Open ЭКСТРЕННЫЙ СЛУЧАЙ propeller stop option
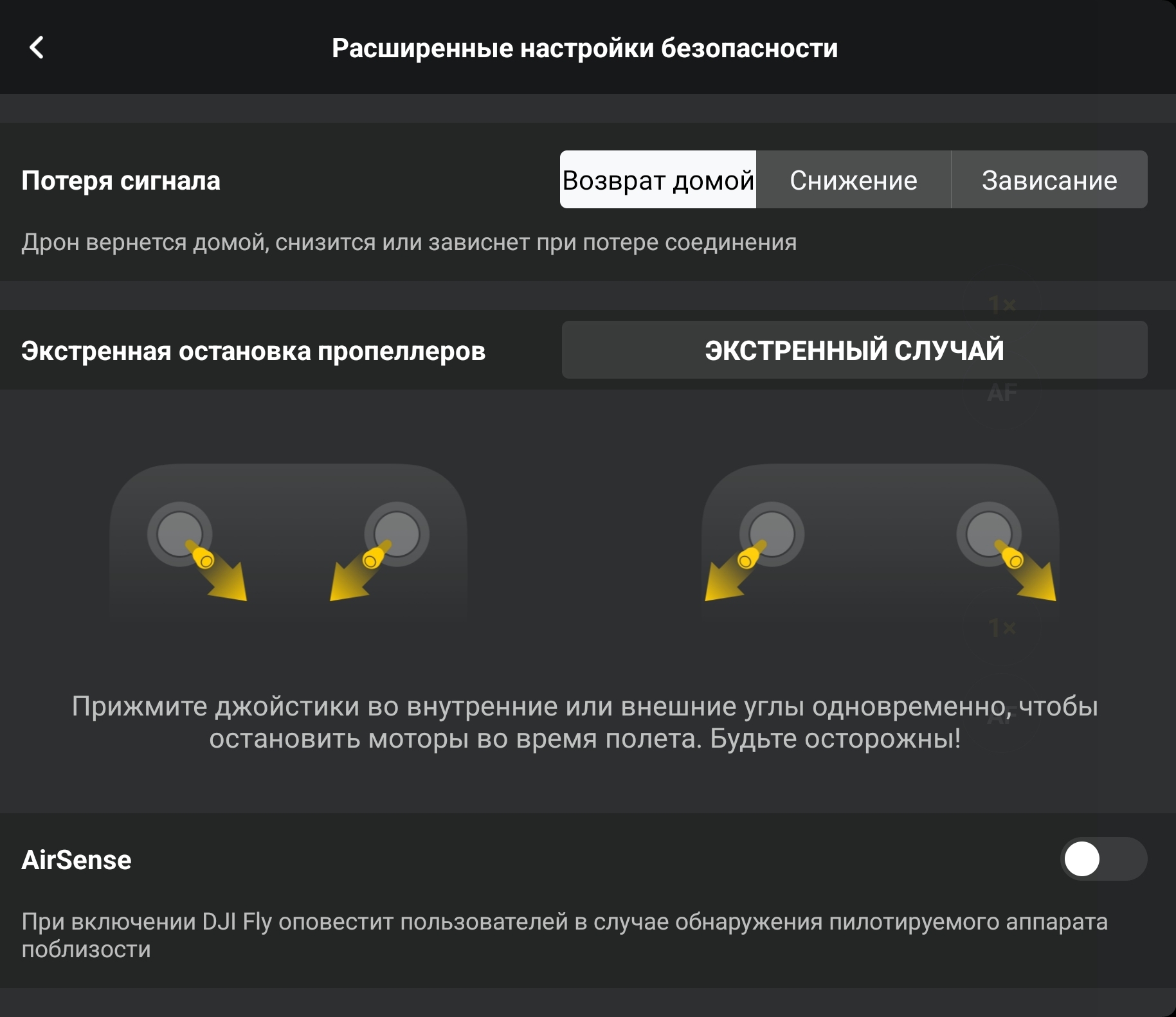The image size is (1176, 1017). [x=855, y=350]
